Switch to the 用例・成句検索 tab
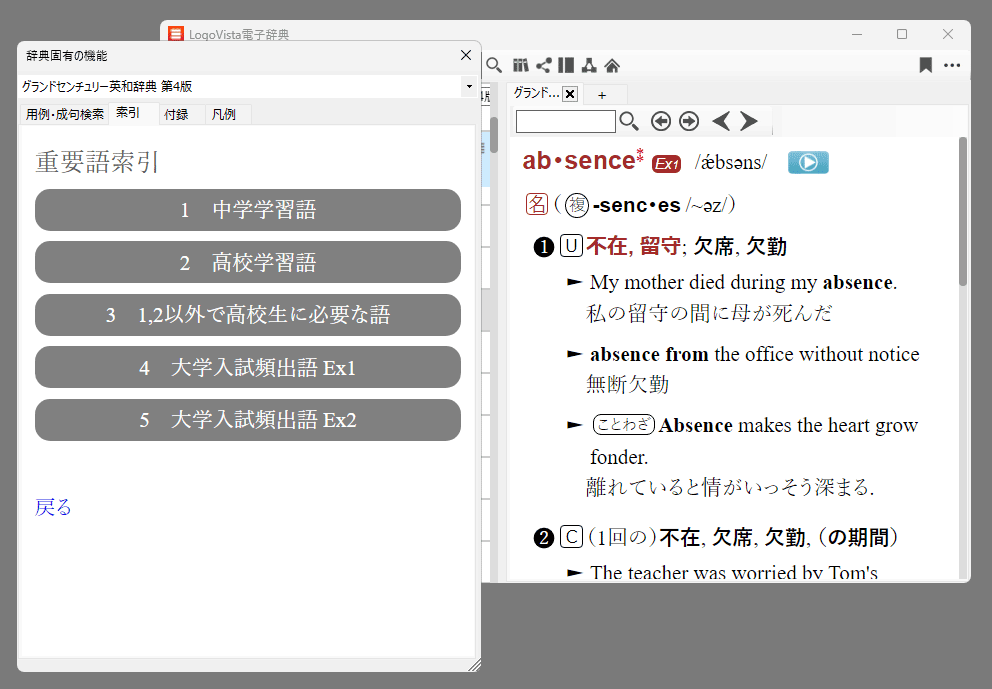The width and height of the screenshot is (992, 689). point(64,114)
